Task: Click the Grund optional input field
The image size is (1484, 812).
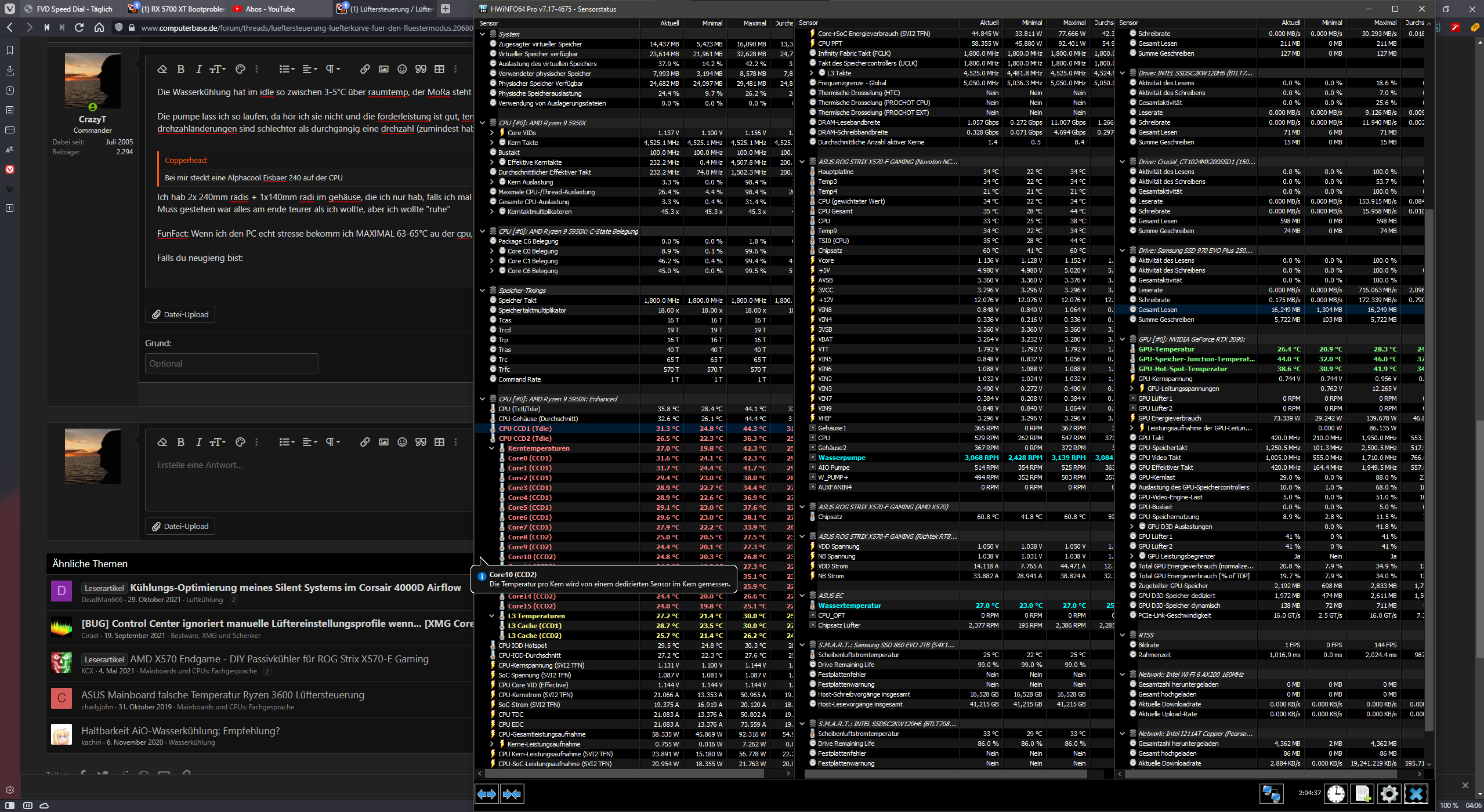Action: 232,364
